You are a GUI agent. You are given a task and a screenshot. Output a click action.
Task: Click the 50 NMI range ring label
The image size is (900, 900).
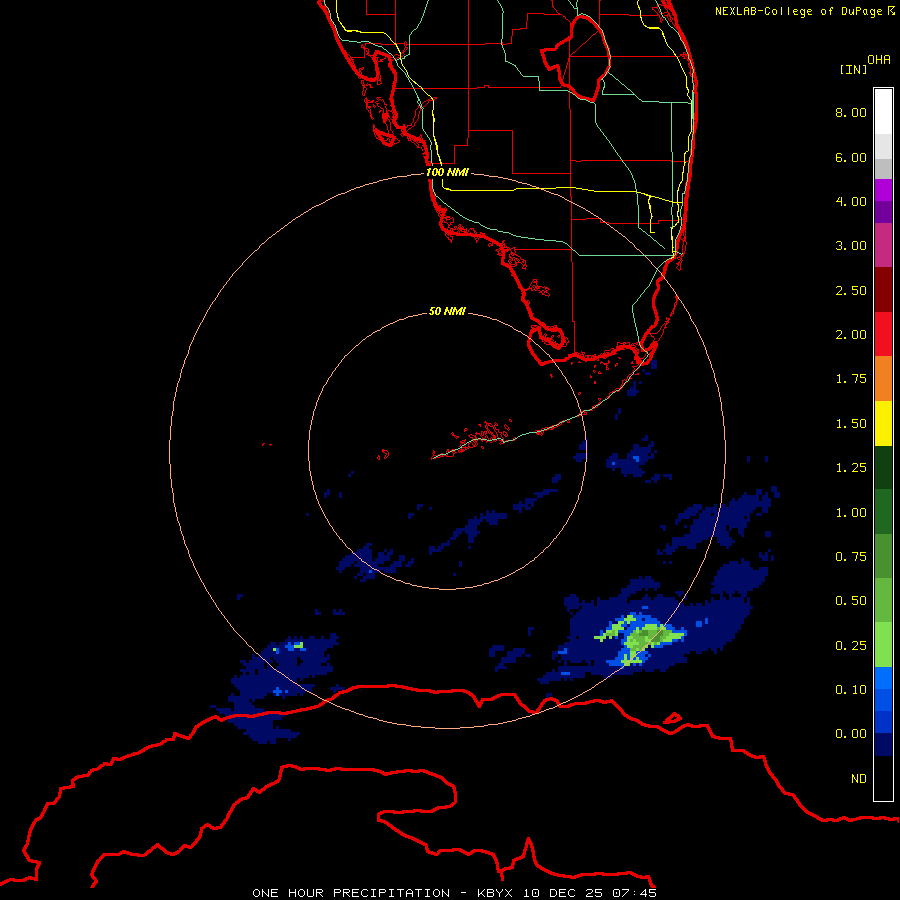447,311
